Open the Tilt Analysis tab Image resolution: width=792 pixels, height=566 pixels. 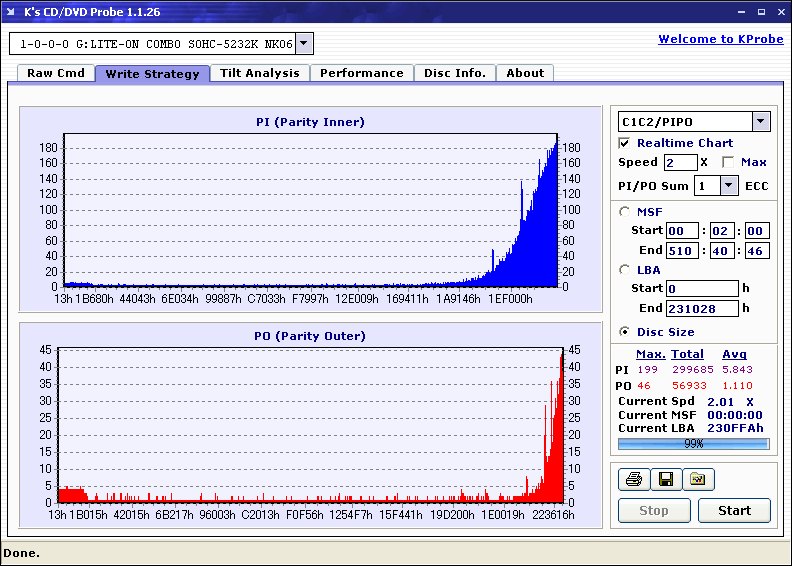pyautogui.click(x=260, y=73)
